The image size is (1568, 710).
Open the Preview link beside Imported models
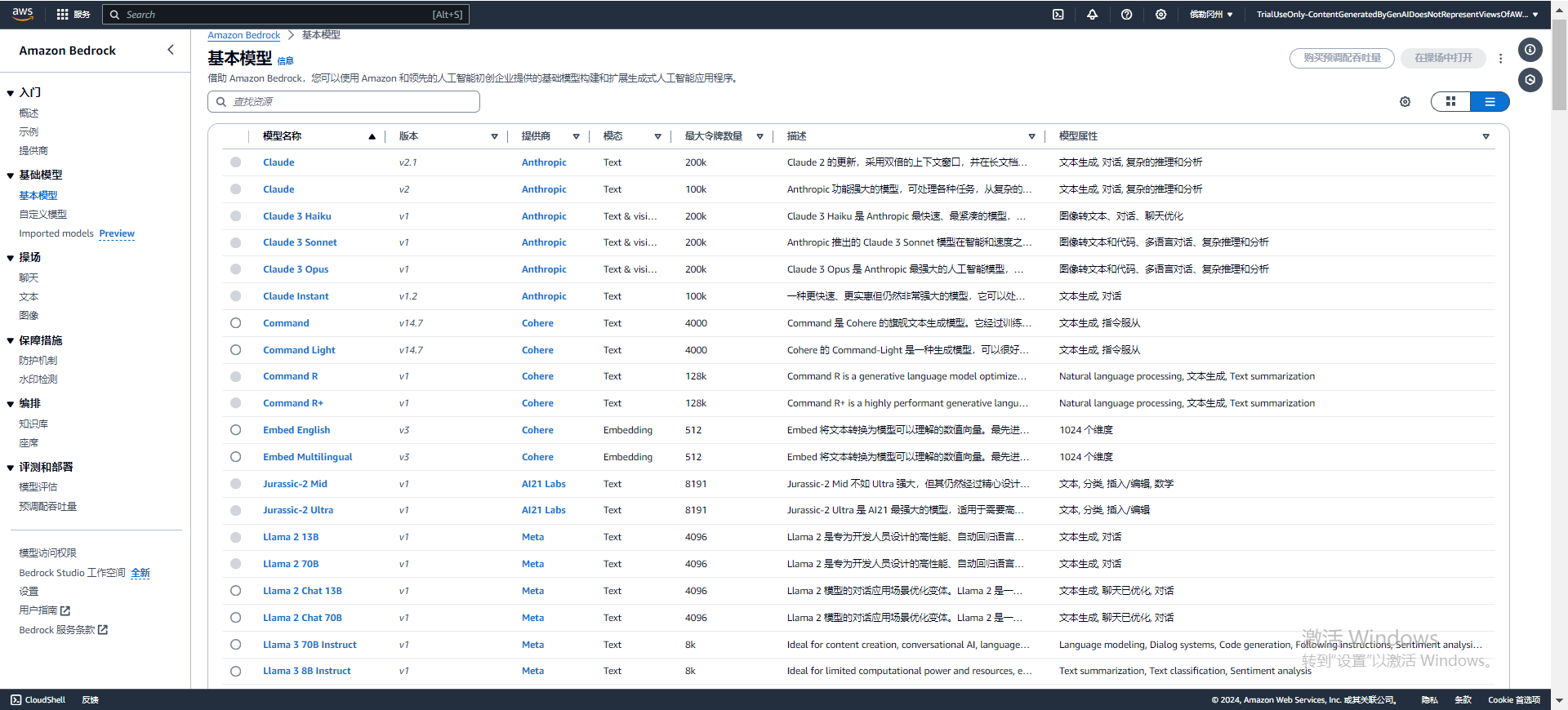[117, 233]
